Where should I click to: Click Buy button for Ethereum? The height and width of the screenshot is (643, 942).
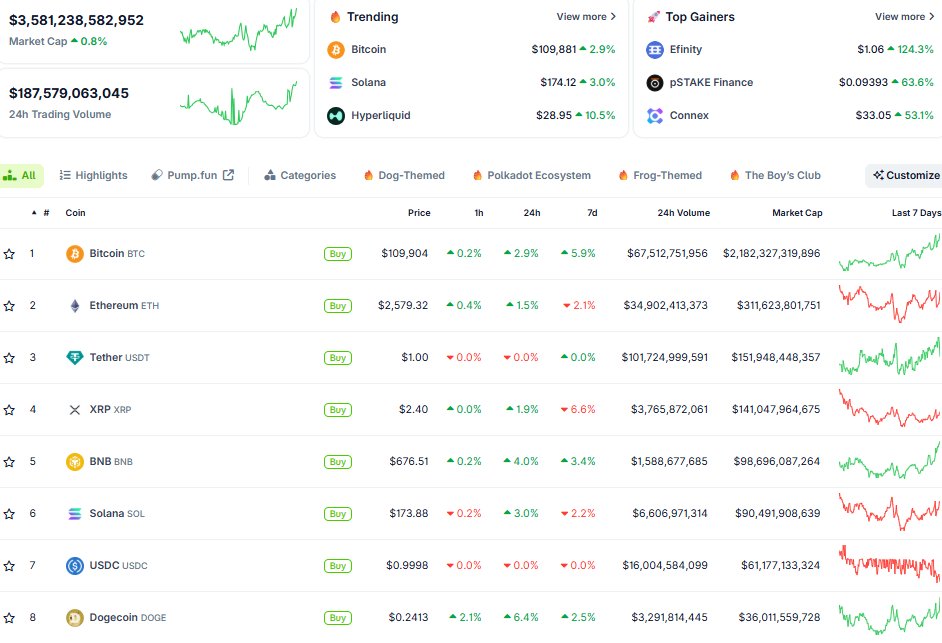[x=338, y=306]
